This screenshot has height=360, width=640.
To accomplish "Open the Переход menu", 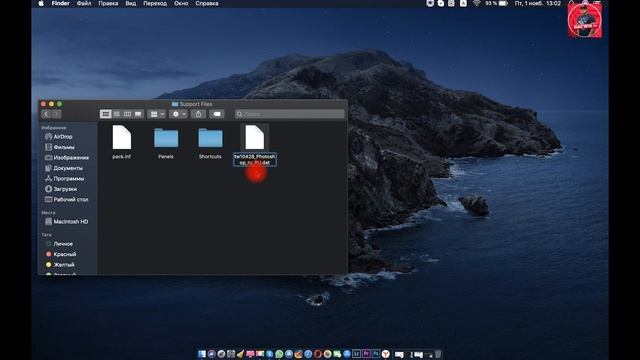I will pyautogui.click(x=155, y=3).
